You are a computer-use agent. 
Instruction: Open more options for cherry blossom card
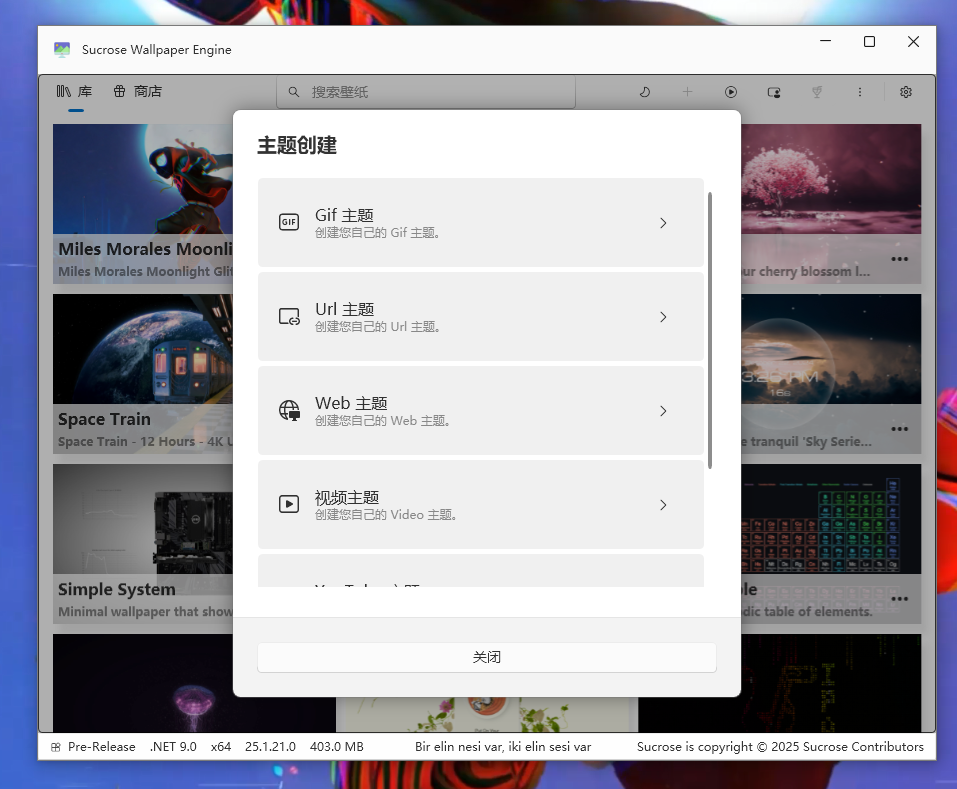click(x=899, y=259)
